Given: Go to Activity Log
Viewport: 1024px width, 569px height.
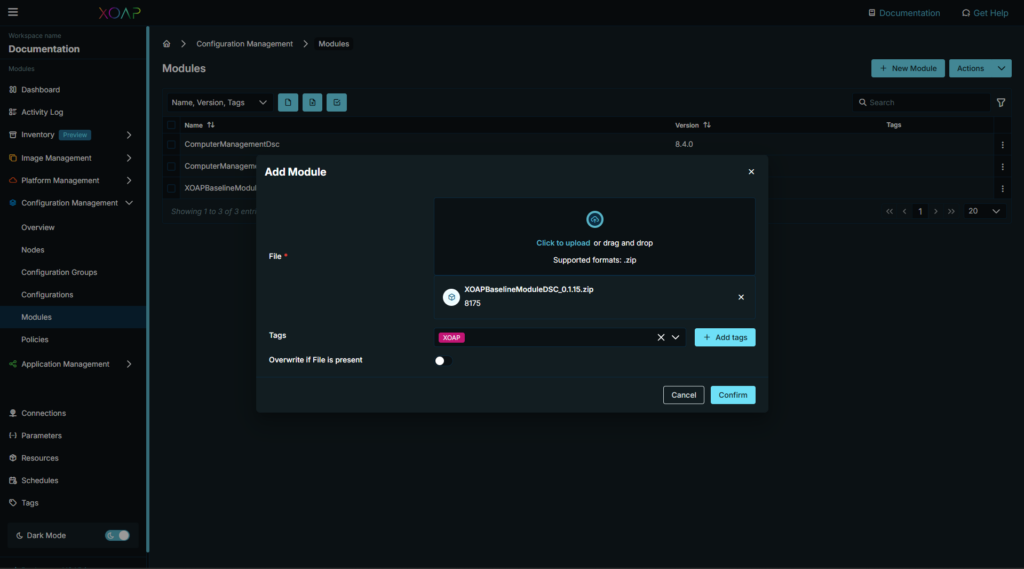Looking at the screenshot, I should click(42, 112).
